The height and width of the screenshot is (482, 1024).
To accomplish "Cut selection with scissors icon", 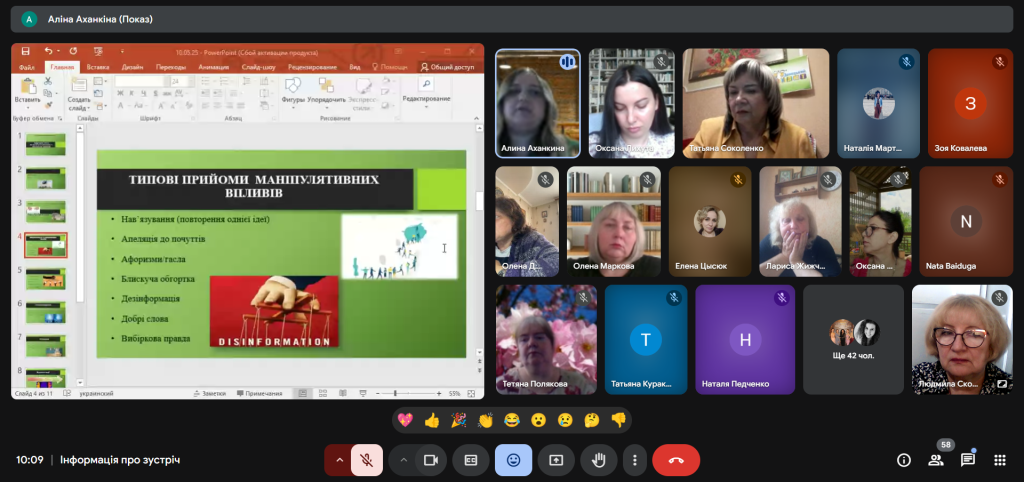I will point(48,81).
